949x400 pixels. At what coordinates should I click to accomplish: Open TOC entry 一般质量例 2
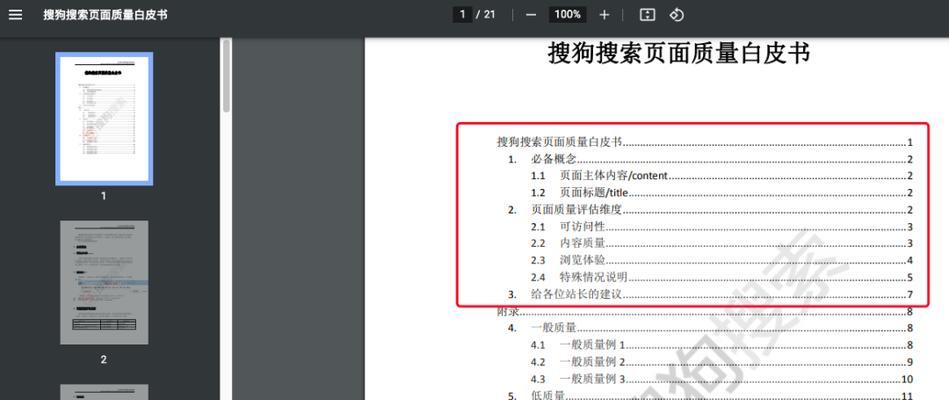(721, 362)
